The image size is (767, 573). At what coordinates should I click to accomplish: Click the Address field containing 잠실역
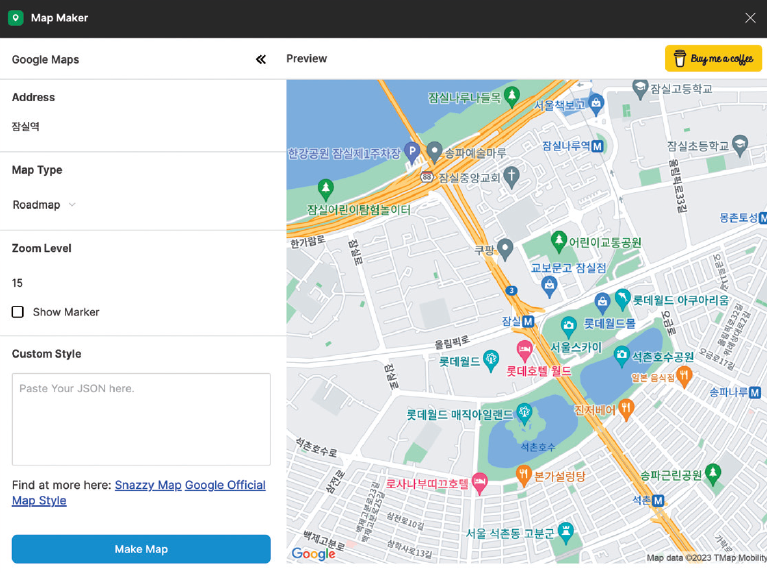(141, 127)
